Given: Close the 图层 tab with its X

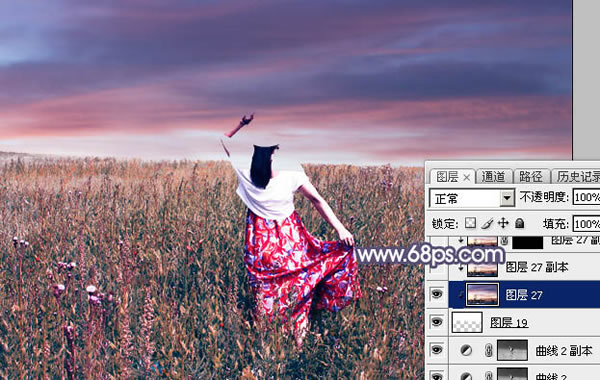Looking at the screenshot, I should [466, 177].
